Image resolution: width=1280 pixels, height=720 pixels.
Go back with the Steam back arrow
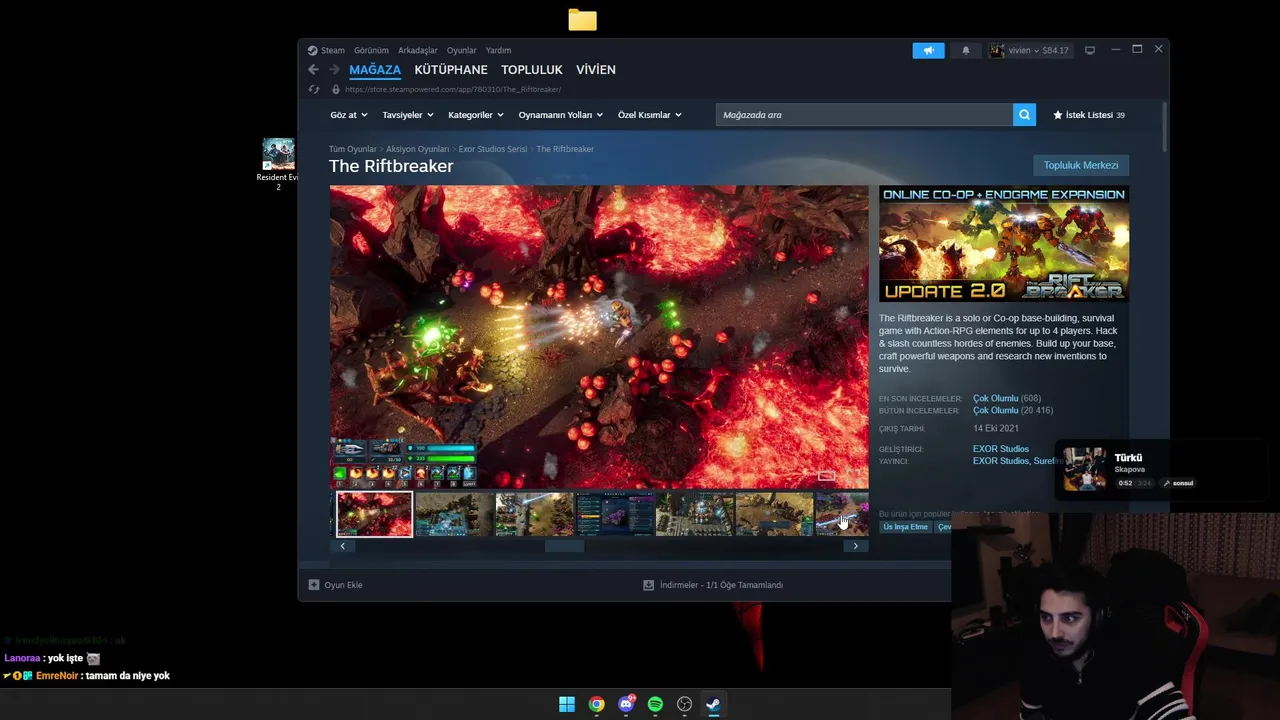[x=313, y=69]
